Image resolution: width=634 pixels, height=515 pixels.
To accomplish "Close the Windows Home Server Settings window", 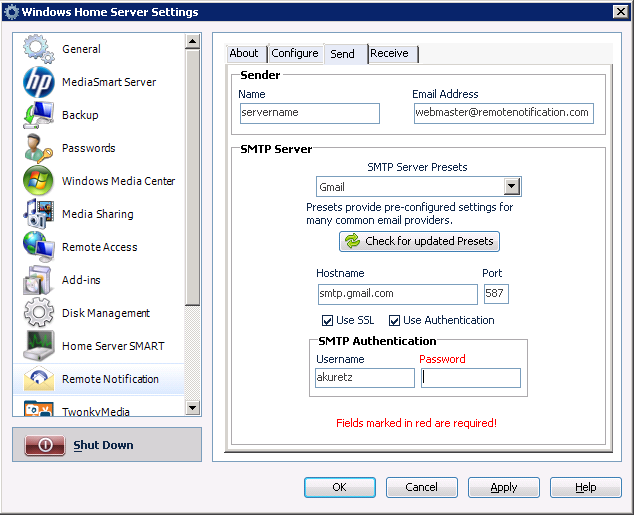I will 620,12.
